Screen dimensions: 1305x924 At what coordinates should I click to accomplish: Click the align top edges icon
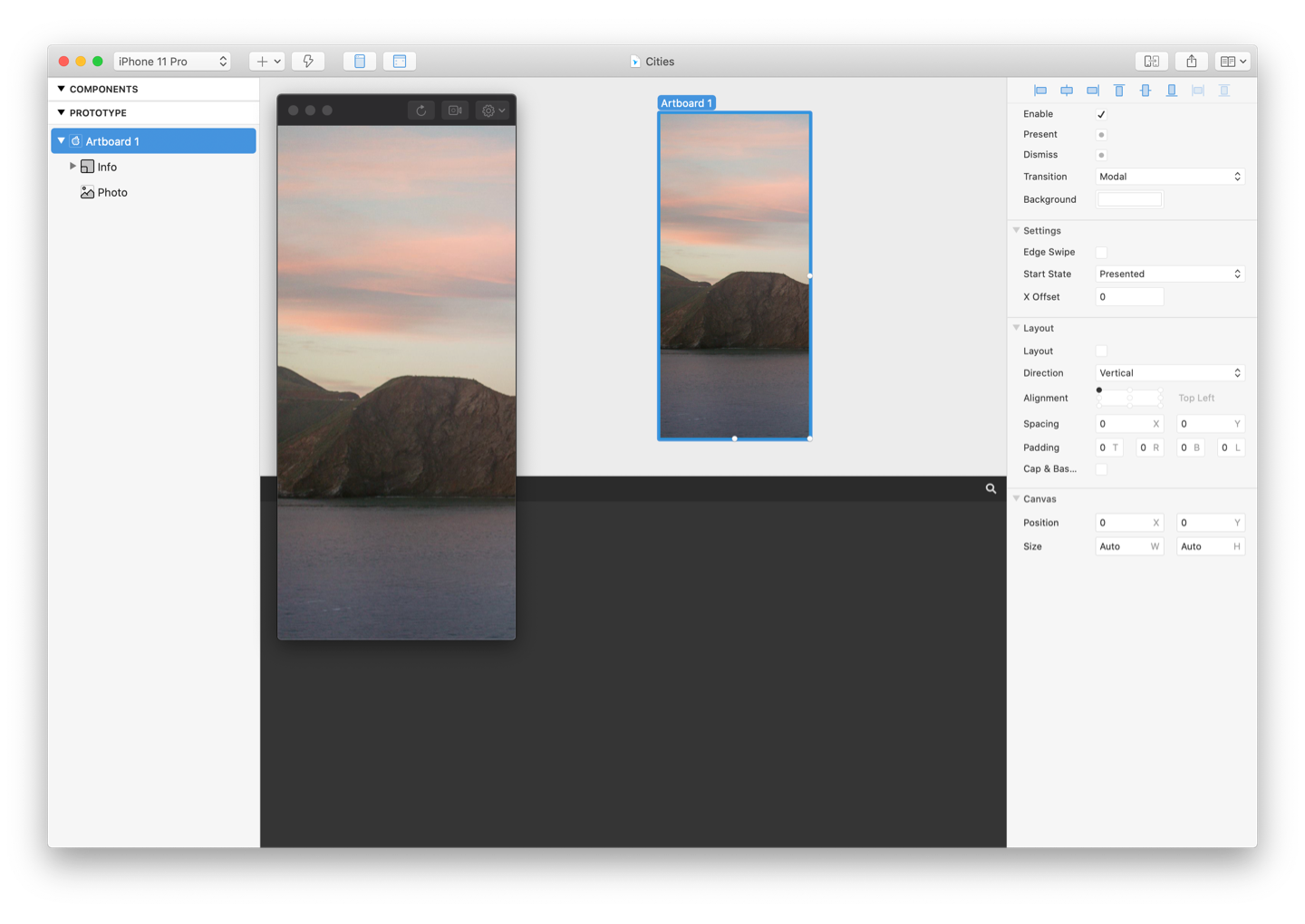[1119, 91]
